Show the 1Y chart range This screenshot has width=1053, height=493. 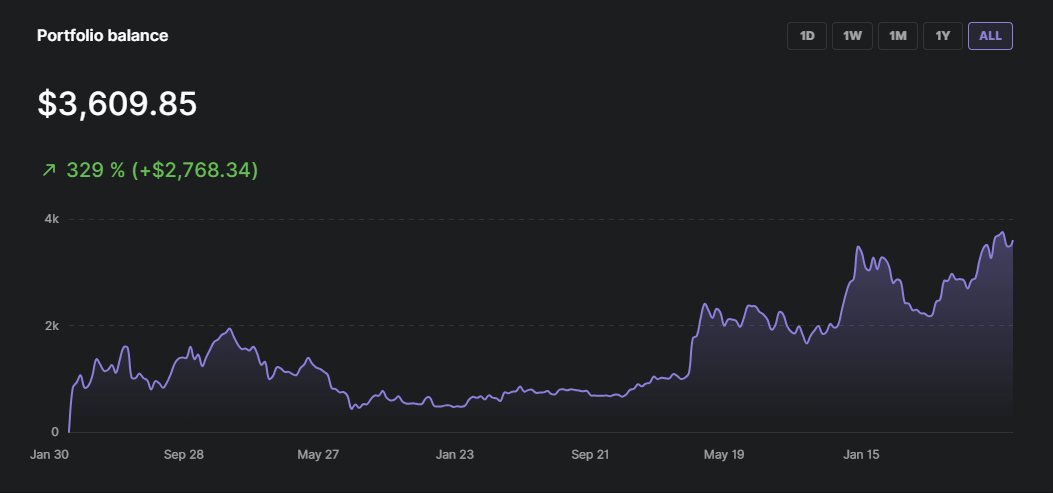tap(942, 36)
